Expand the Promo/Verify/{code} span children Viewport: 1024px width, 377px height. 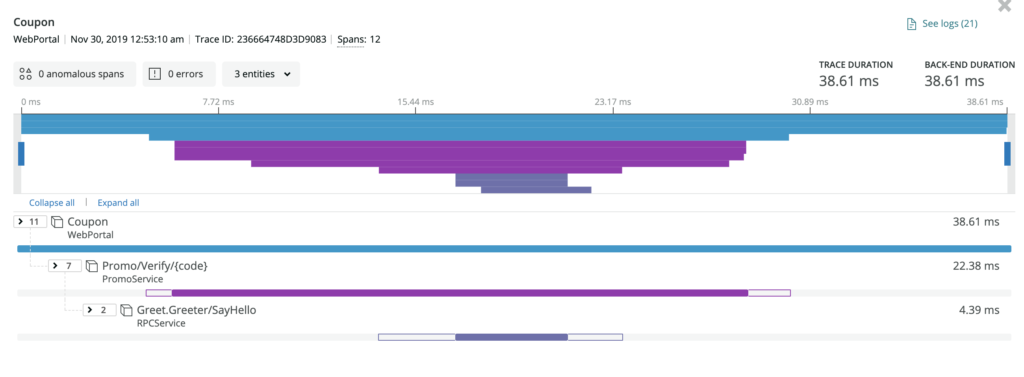click(65, 266)
